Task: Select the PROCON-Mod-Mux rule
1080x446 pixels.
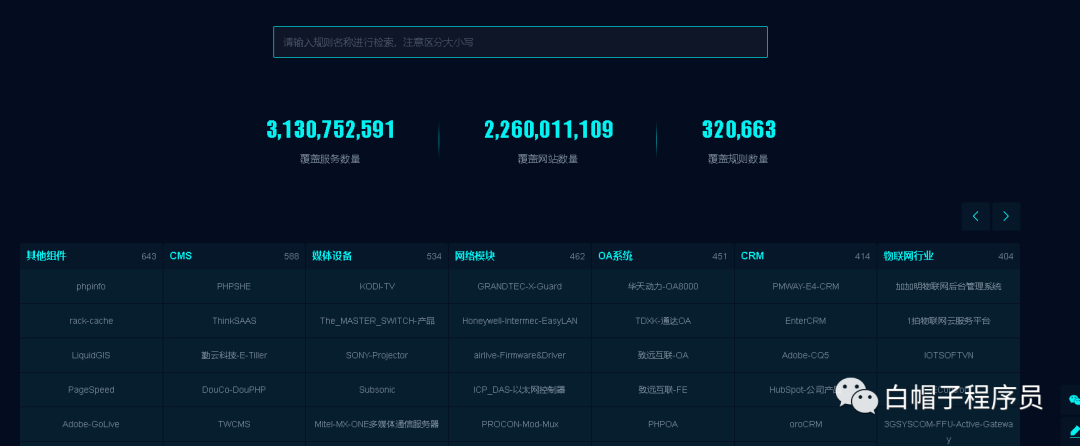Action: 520,424
